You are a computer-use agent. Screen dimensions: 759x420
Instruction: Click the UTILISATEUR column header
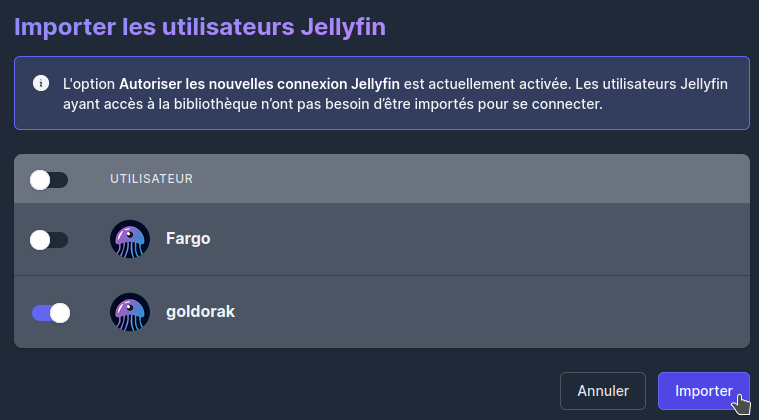coord(152,179)
